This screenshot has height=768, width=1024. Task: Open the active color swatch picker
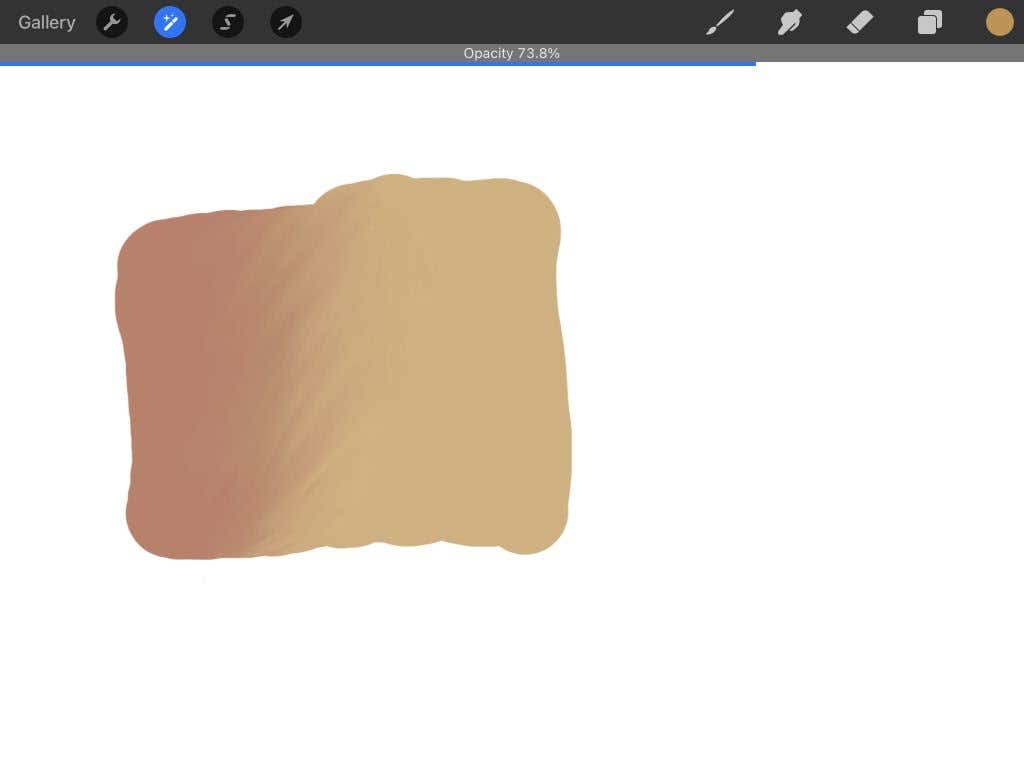point(1000,22)
